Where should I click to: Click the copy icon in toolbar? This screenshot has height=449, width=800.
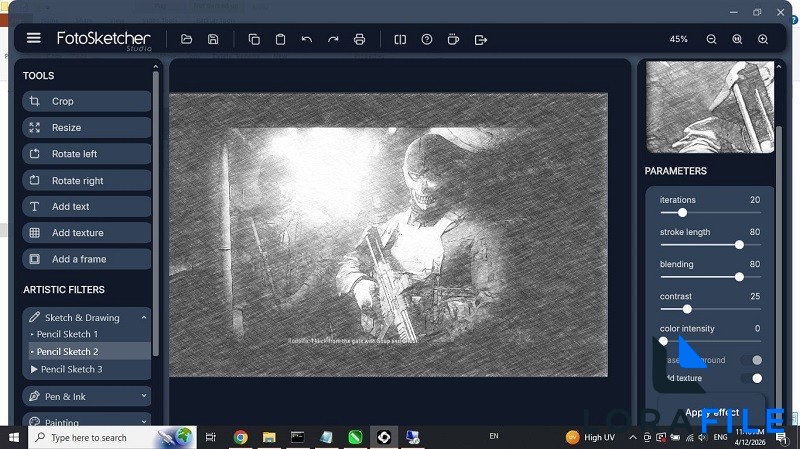pos(254,39)
